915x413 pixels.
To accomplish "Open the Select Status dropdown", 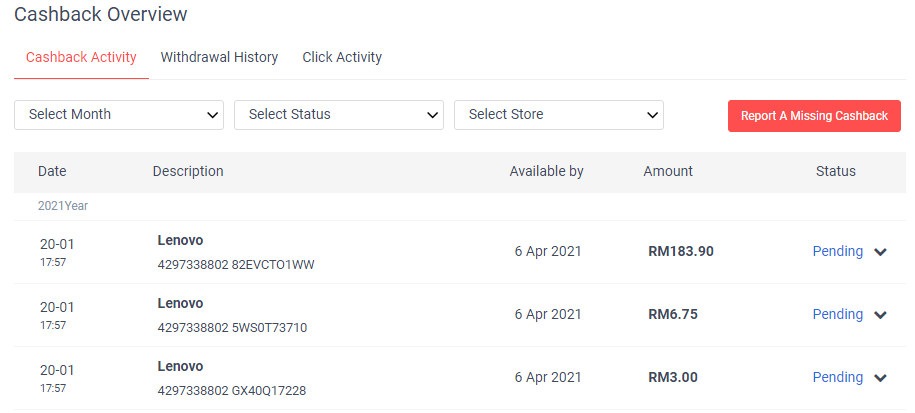I will pyautogui.click(x=339, y=115).
